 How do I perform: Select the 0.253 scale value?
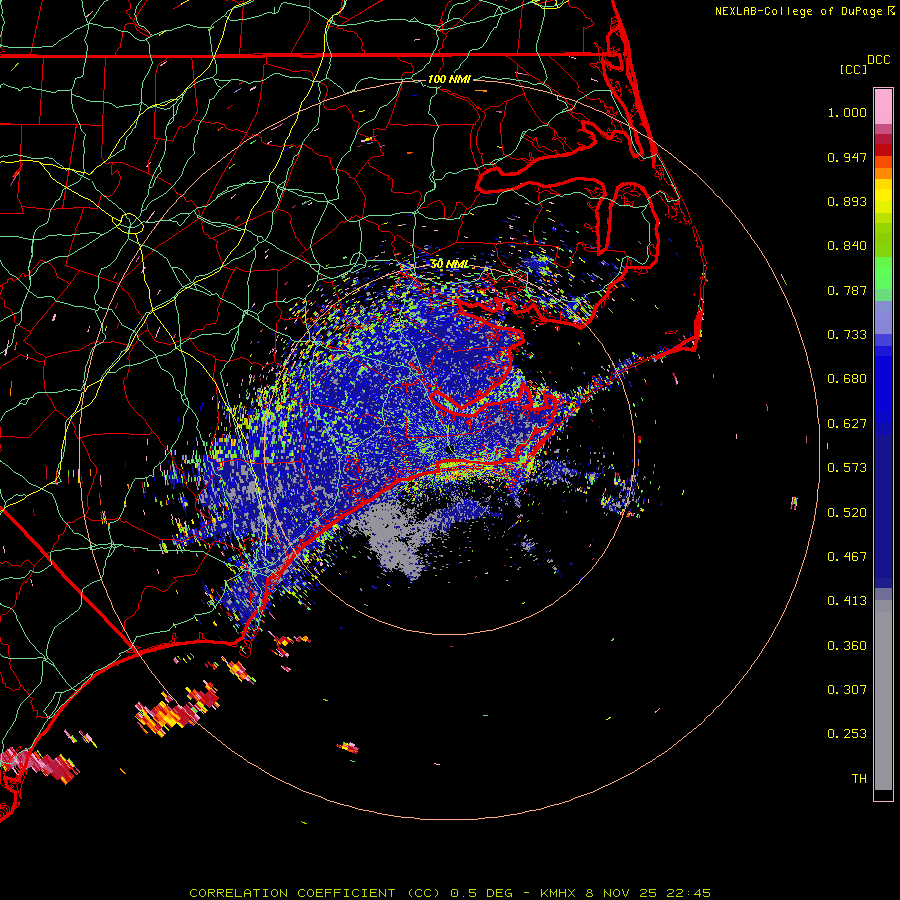[x=847, y=734]
